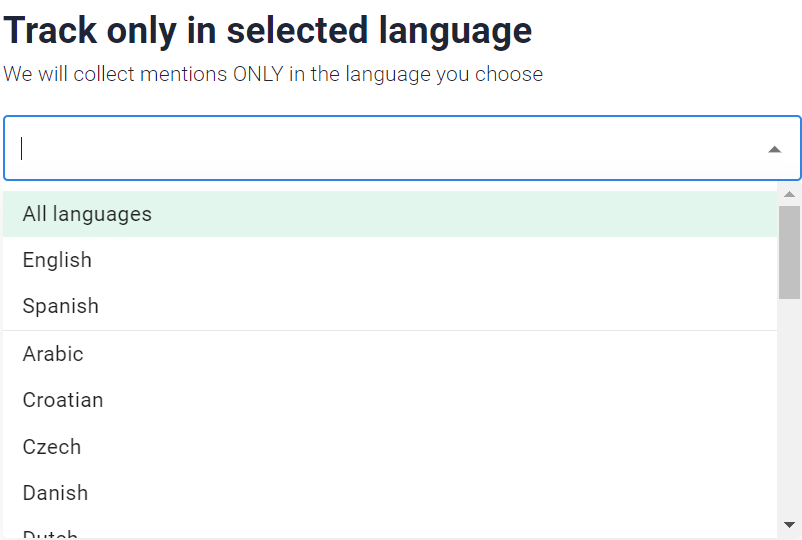Viewport: 802px width, 540px height.
Task: Select Arabic as the tracking language
Action: point(53,354)
